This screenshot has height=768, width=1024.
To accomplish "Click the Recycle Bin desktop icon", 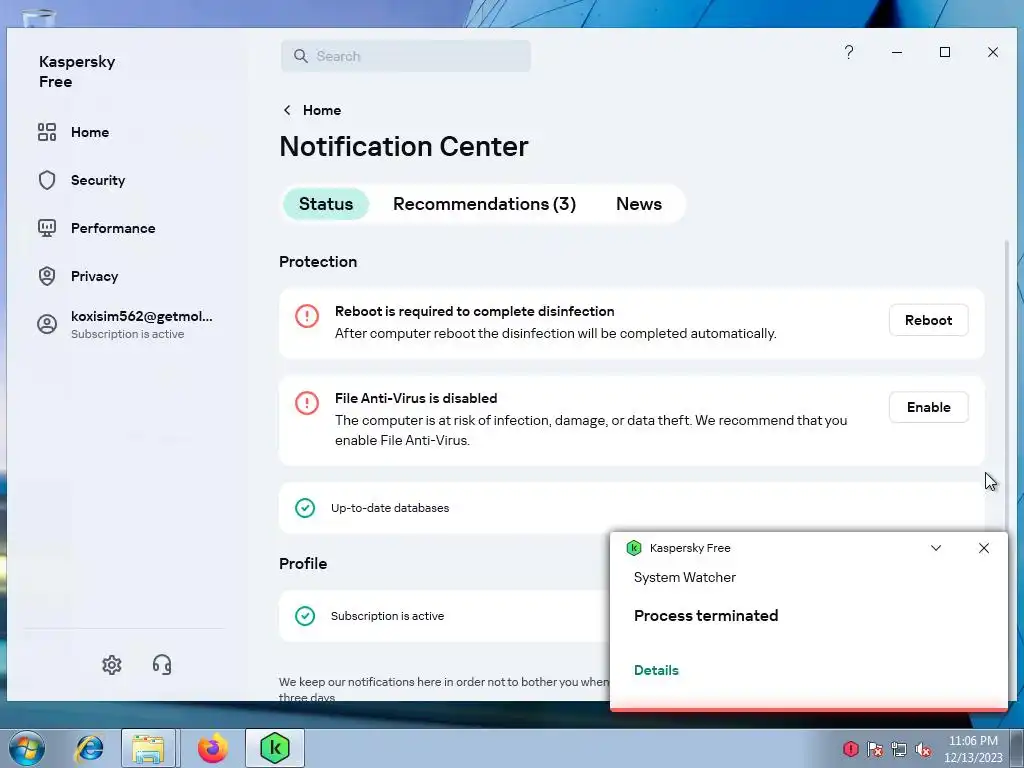I will pyautogui.click(x=38, y=16).
